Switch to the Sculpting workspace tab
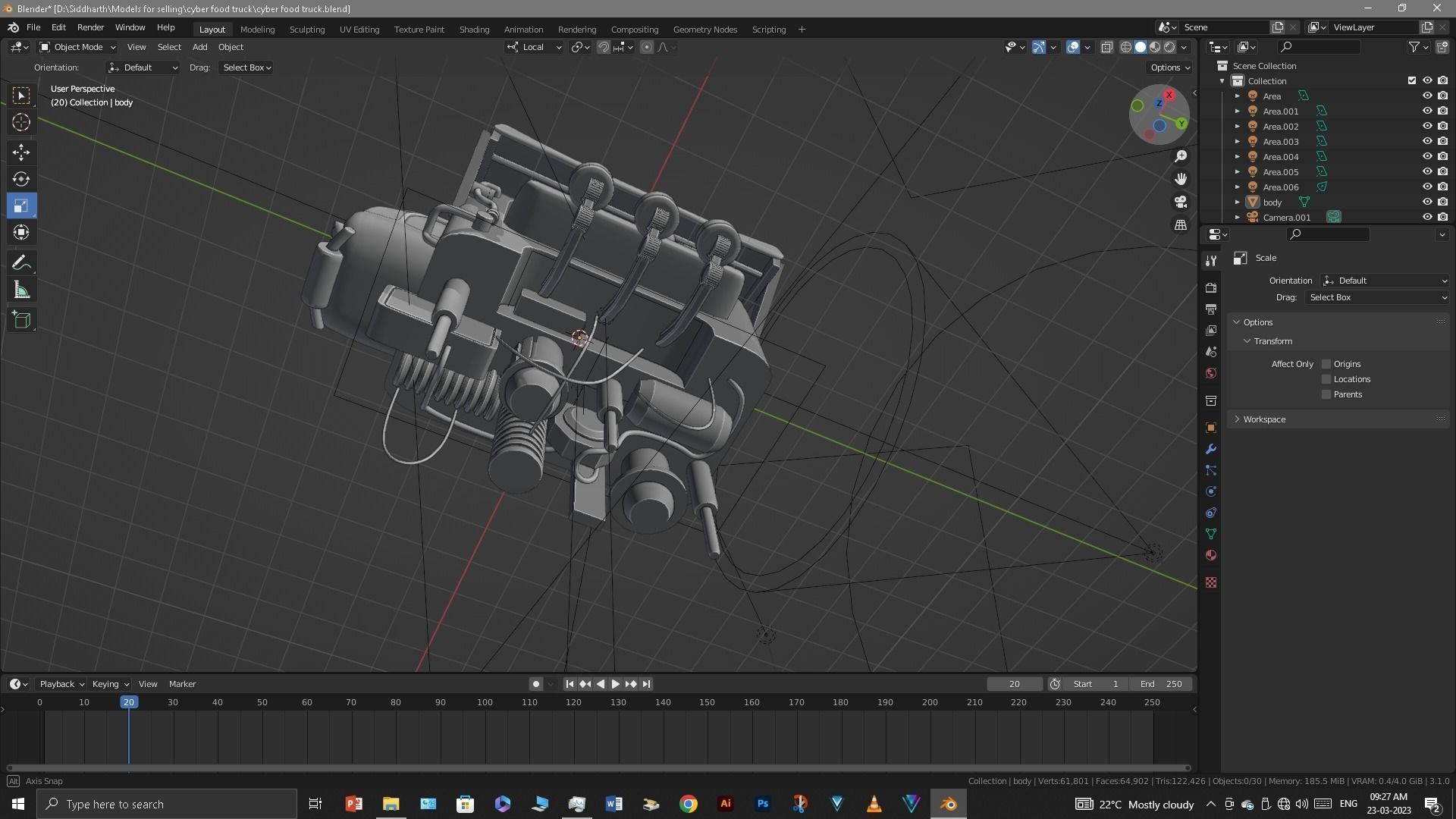This screenshot has width=1456, height=819. 306,30
